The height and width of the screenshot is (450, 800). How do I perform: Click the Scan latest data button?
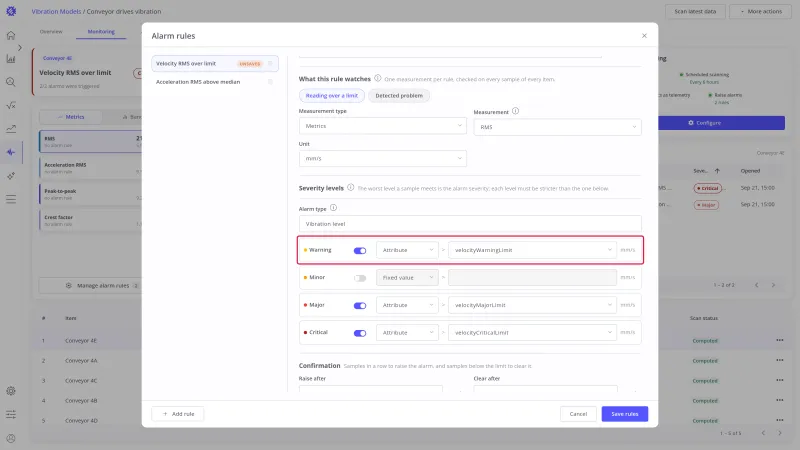(695, 11)
